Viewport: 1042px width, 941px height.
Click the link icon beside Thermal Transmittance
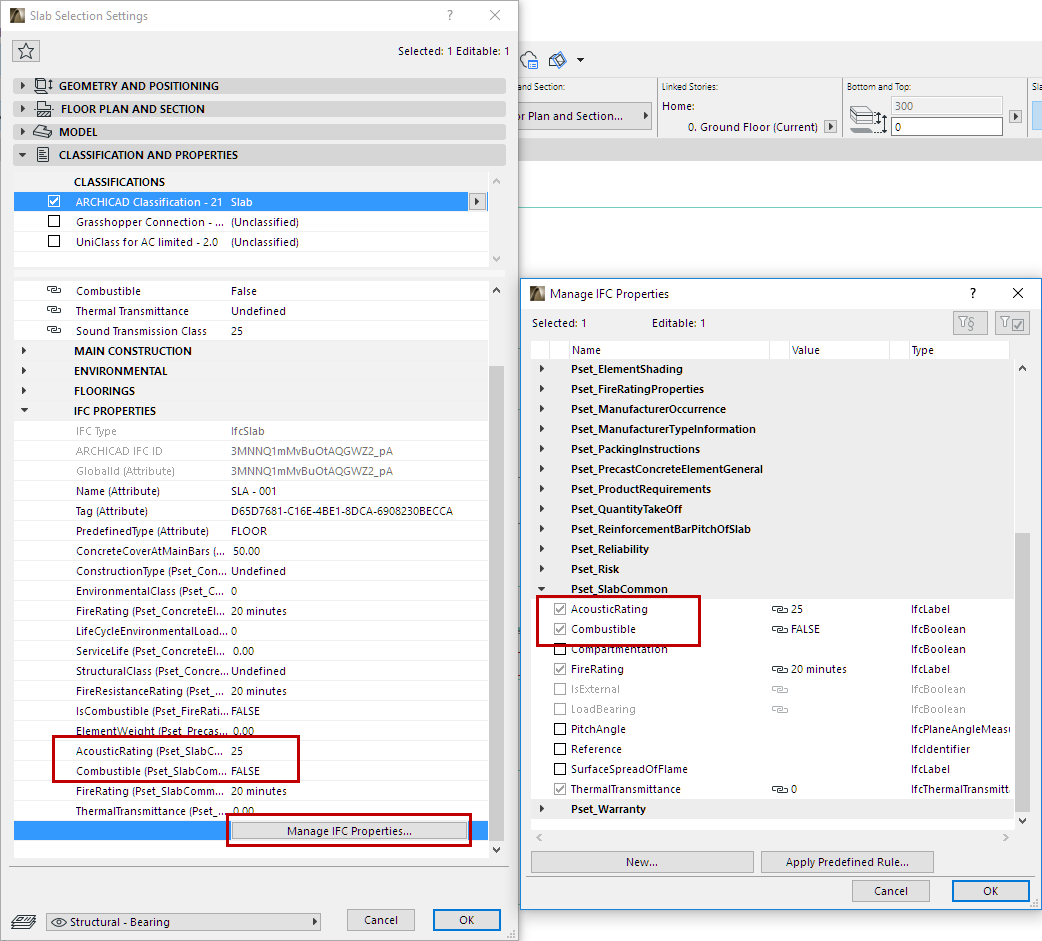[x=54, y=310]
